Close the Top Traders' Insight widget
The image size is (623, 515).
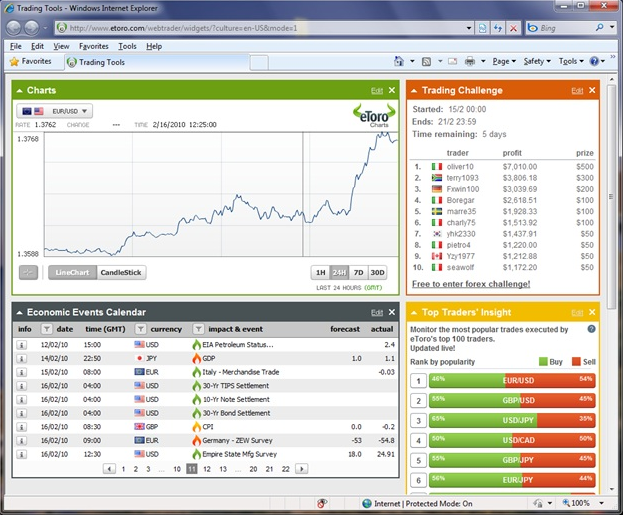[592, 312]
